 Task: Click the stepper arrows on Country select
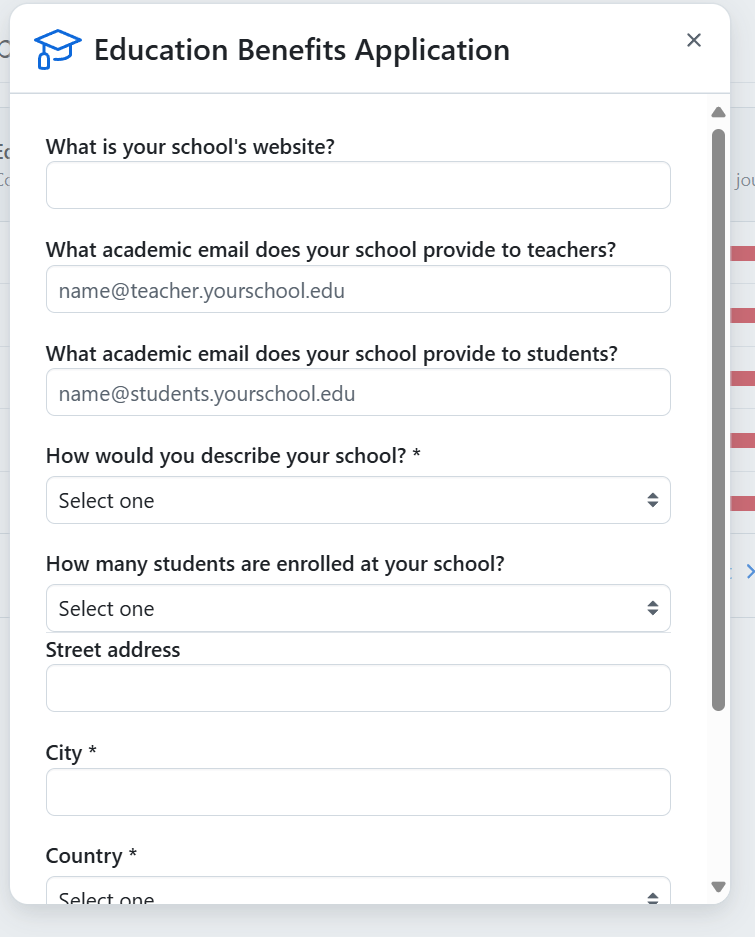[x=652, y=896]
